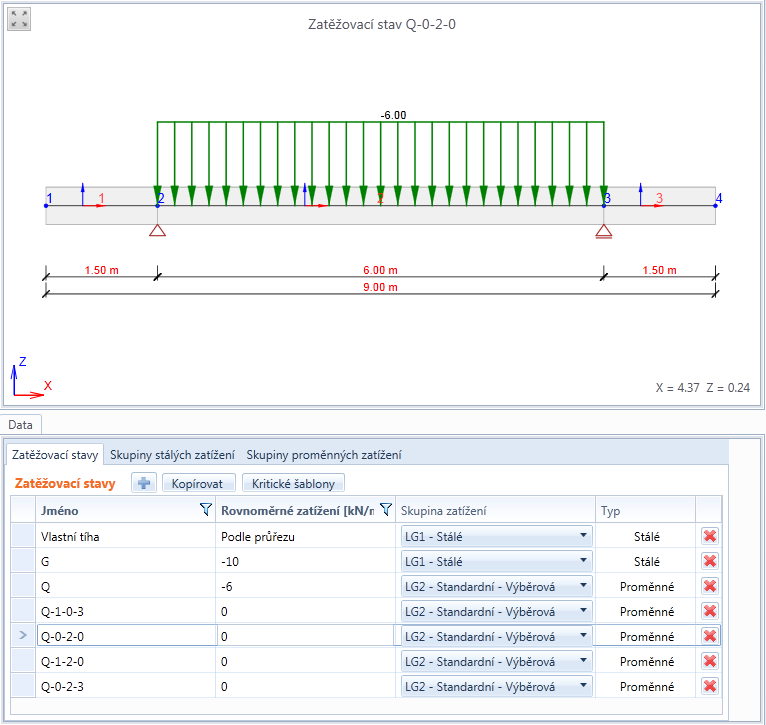Click the Q load case name cell
The height and width of the screenshot is (725, 766).
tap(126, 586)
